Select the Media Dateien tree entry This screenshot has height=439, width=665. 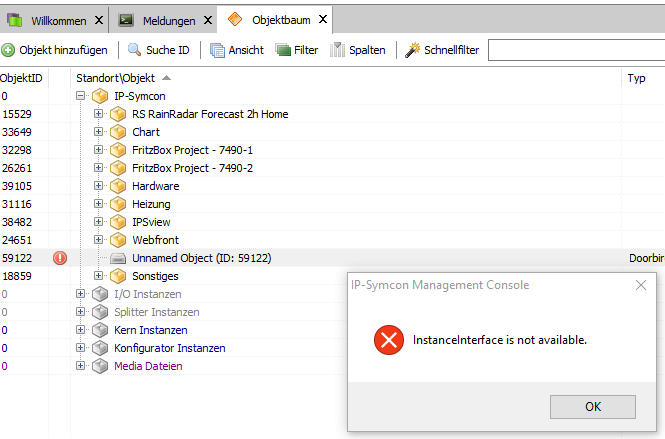(148, 366)
